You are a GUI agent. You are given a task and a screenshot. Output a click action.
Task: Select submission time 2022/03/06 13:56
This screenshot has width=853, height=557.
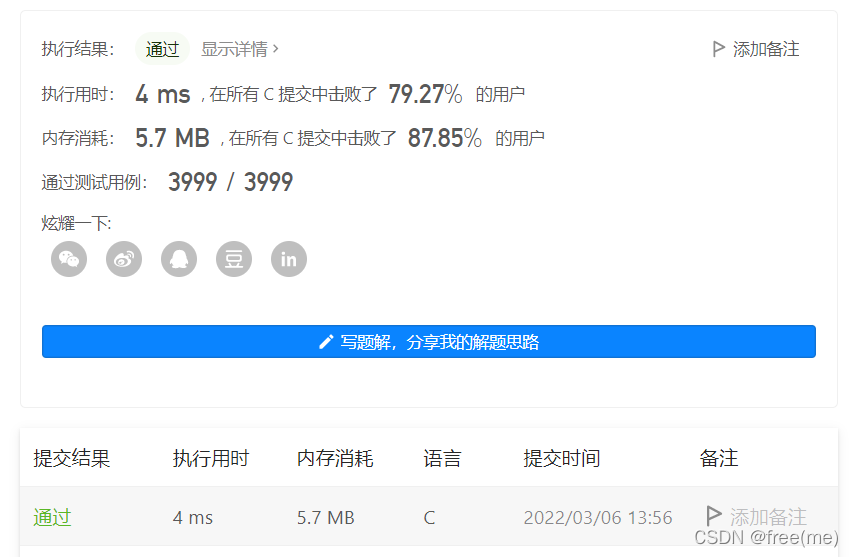pos(598,517)
